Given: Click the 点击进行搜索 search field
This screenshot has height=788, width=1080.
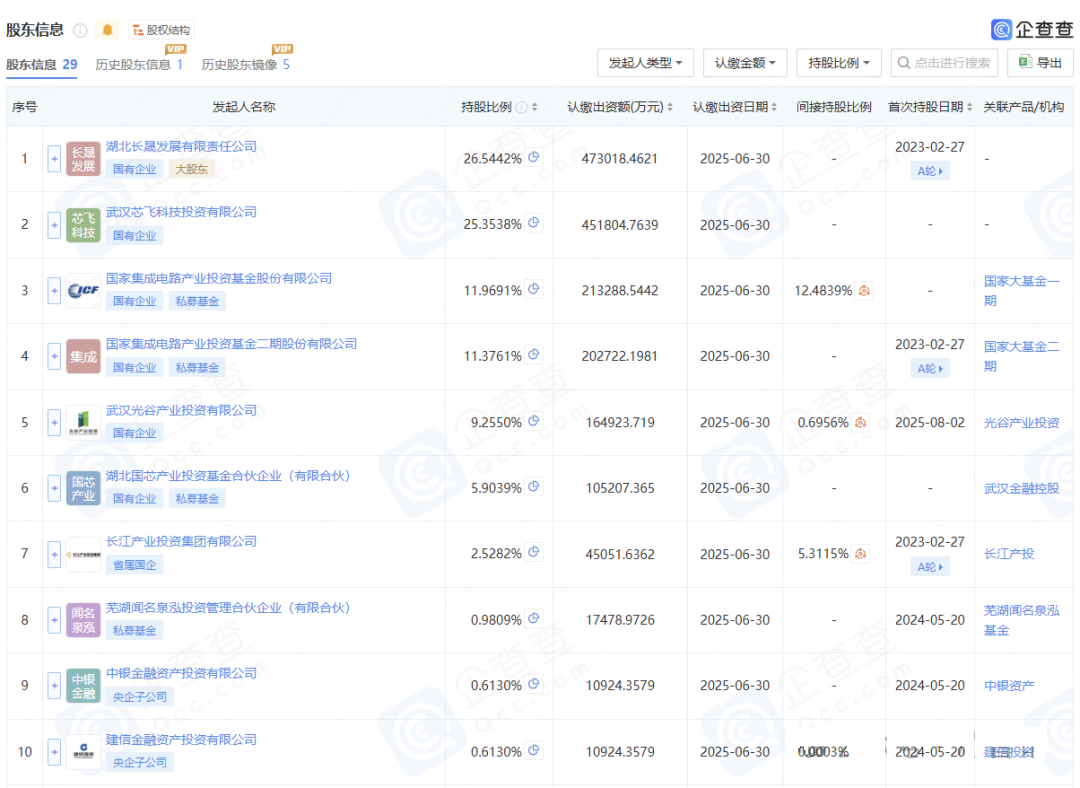Looking at the screenshot, I should coord(944,63).
